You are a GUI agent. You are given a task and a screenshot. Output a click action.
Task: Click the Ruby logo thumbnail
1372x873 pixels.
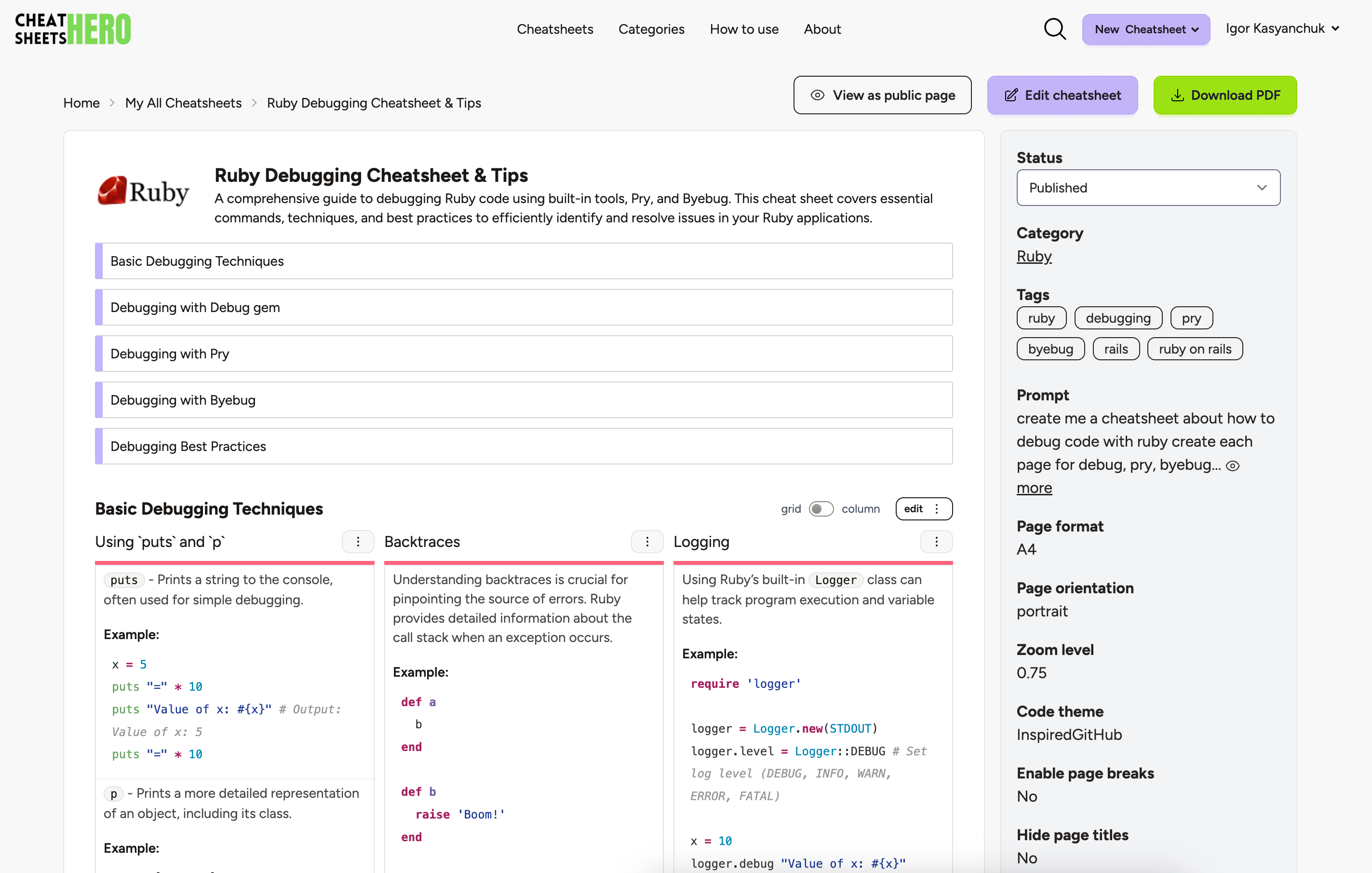(x=143, y=191)
